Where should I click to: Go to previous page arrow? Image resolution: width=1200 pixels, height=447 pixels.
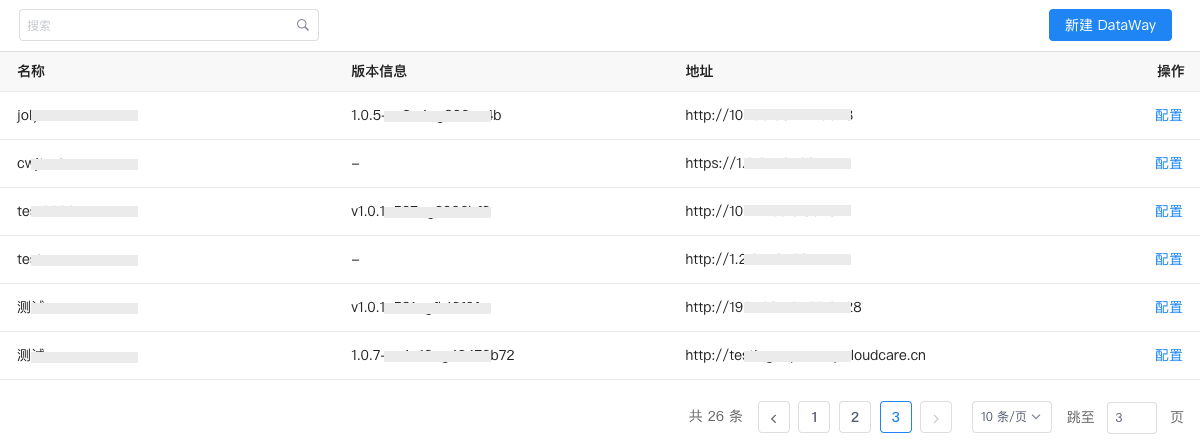coord(774,417)
